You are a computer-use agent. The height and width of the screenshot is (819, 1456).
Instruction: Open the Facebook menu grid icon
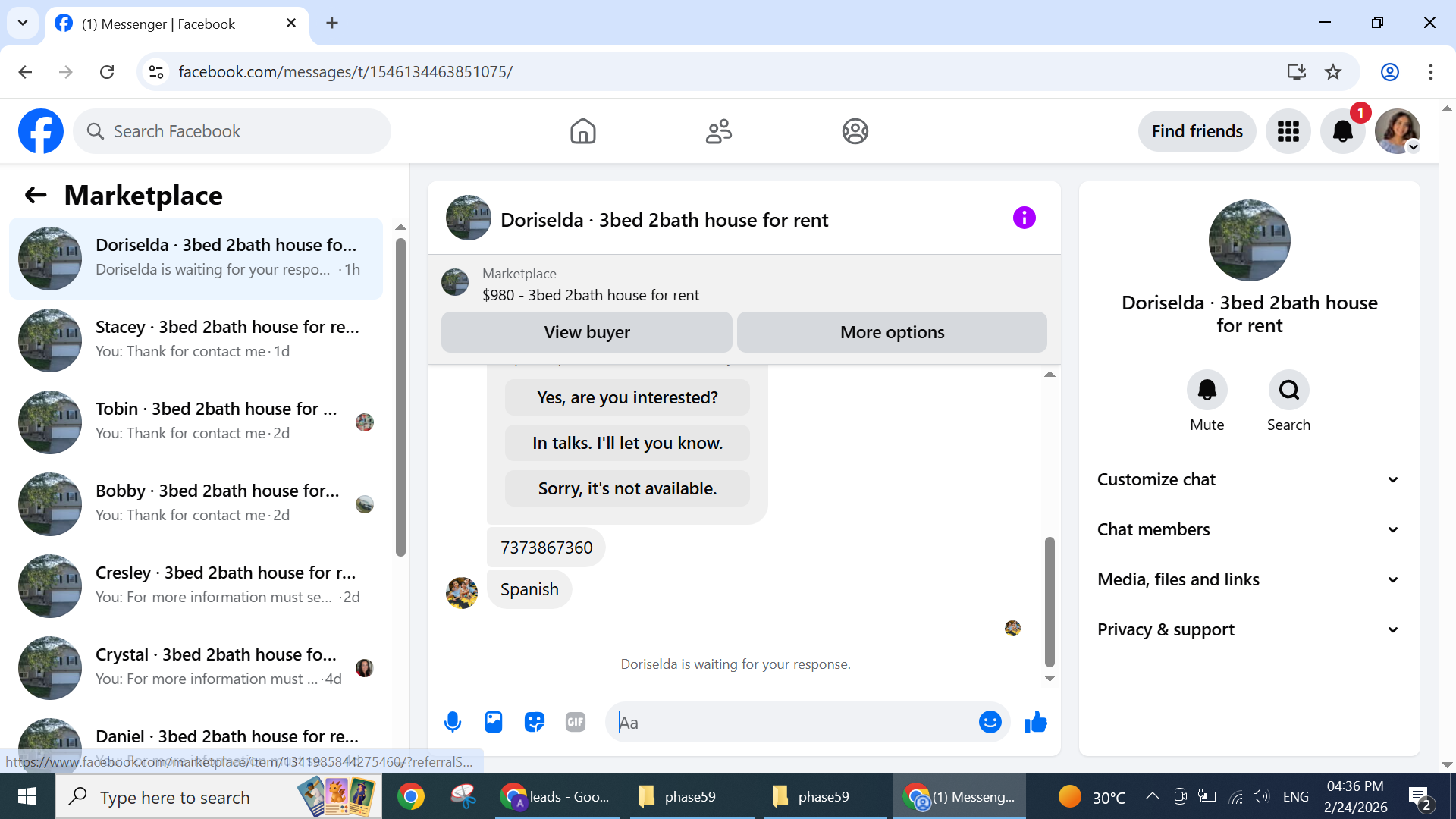[1288, 131]
